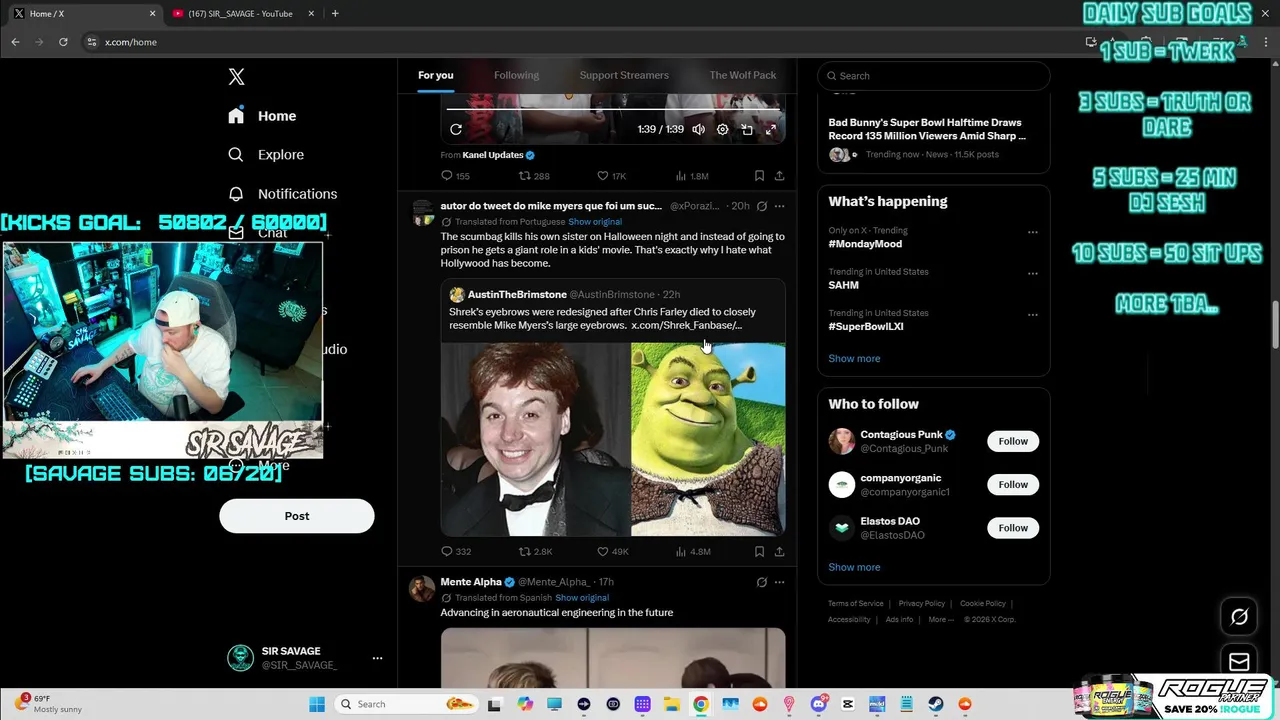Viewport: 1280px width, 720px height.
Task: Open more options for #MondayMood trend
Action: click(1033, 231)
